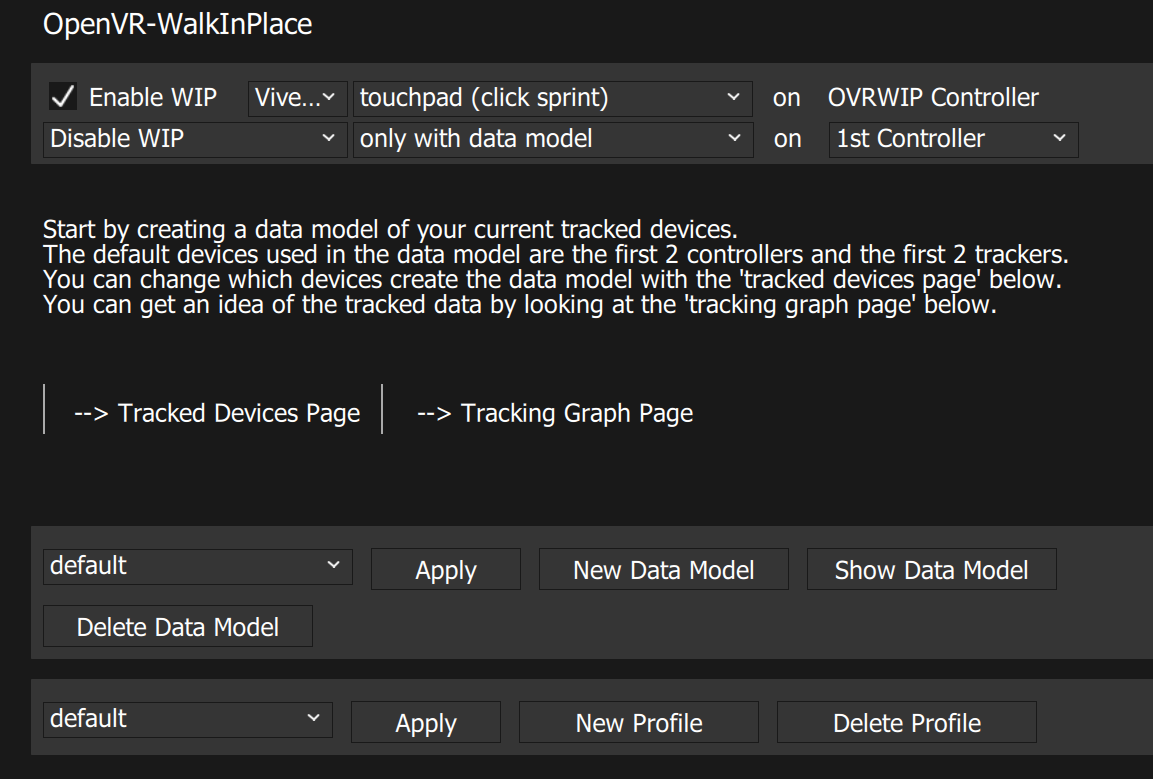Expand the Disable WIP dropdown
The width and height of the screenshot is (1153, 779).
coord(195,139)
